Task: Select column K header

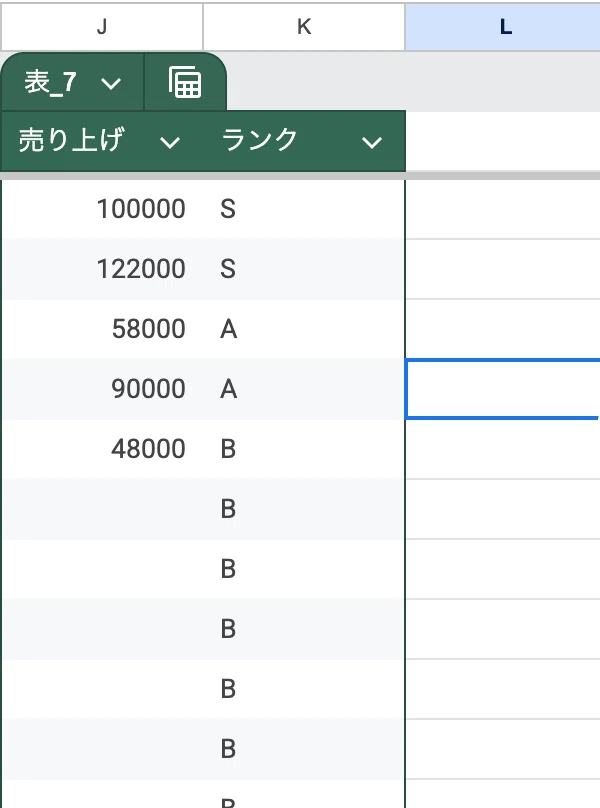Action: point(304,26)
